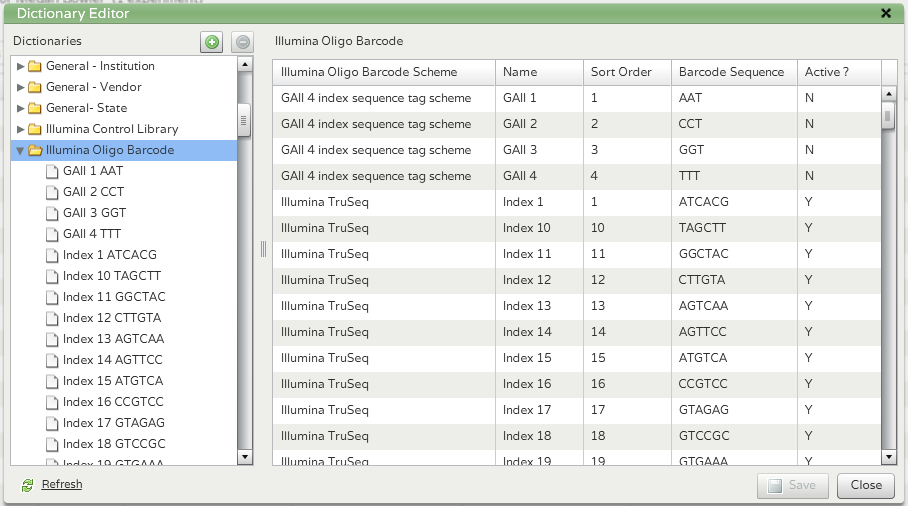908x506 pixels.
Task: Click the Active Y cell for Index 15 row
Action: (x=839, y=358)
